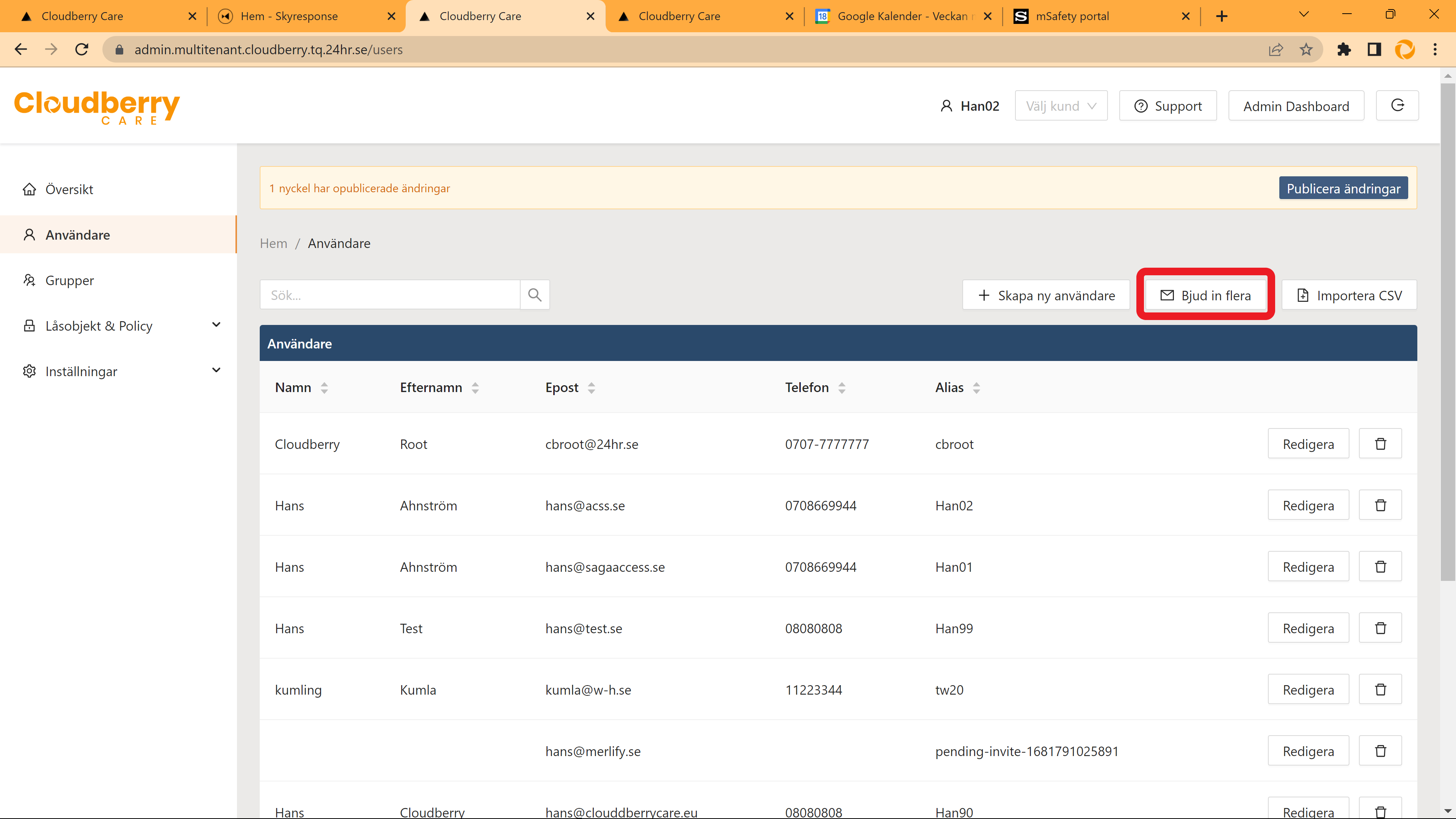Open Admin Dashboard

(1296, 106)
